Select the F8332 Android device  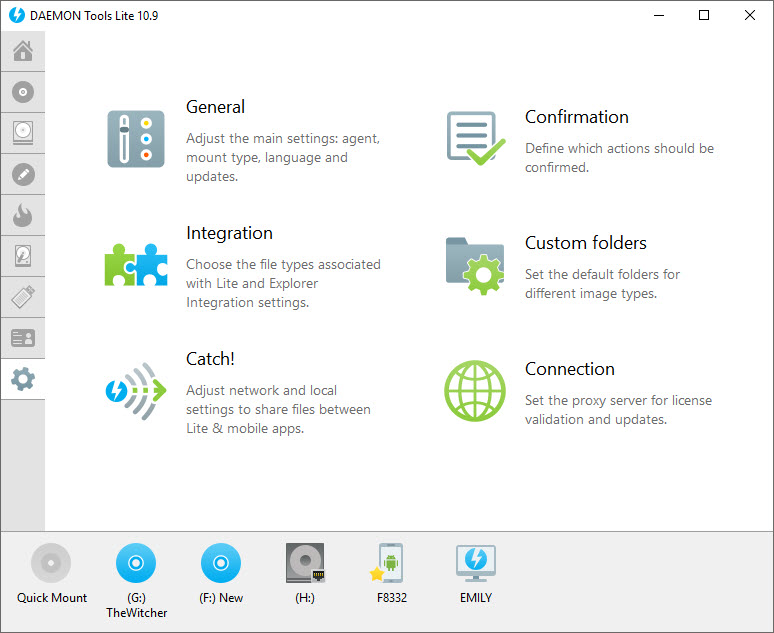(387, 563)
